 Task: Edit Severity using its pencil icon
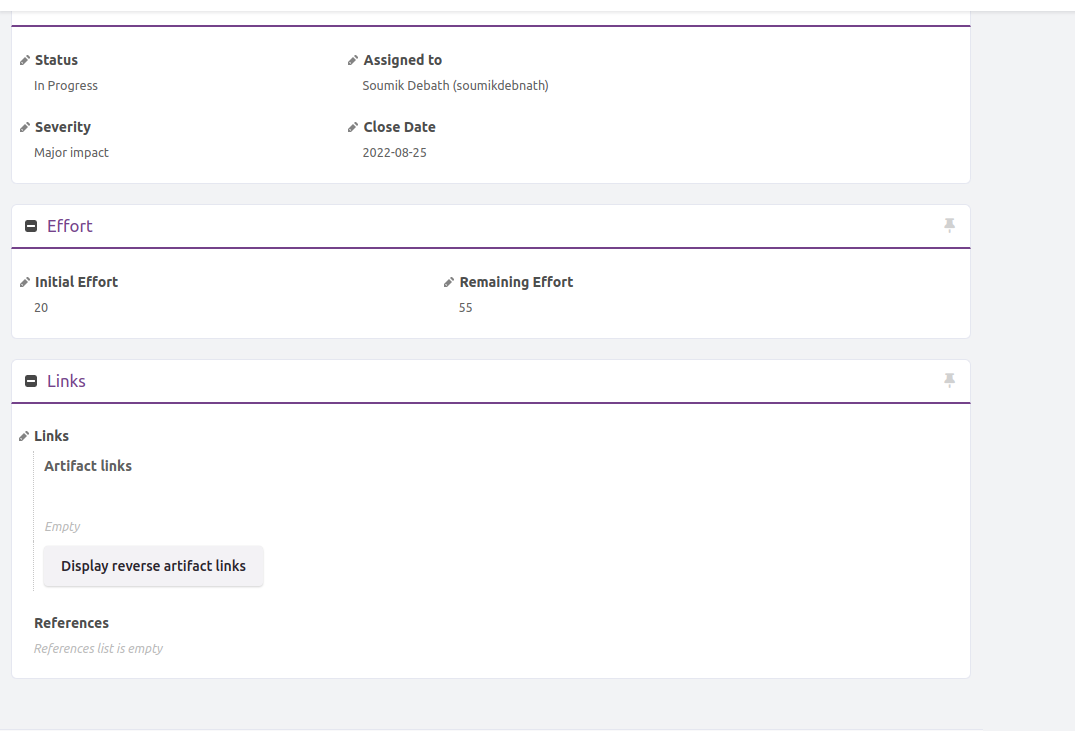point(25,128)
